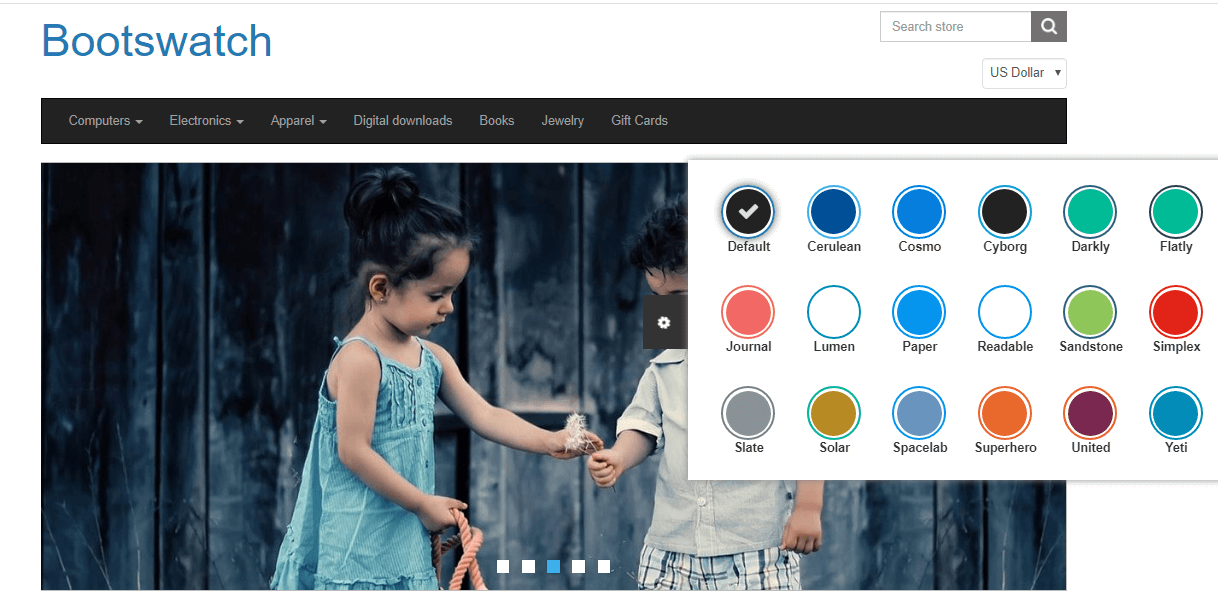Go to the fifth carousel slide
Viewport: 1218px width, 616px height.
[604, 567]
